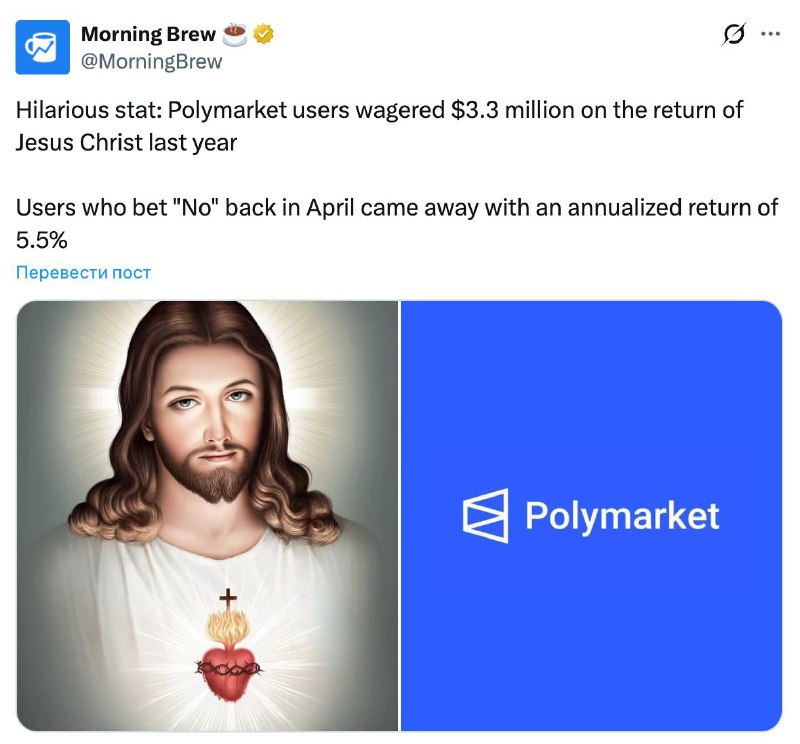Image resolution: width=800 pixels, height=744 pixels.
Task: Click the 'Polymarket' wordmark on the blue tile
Action: 620,517
